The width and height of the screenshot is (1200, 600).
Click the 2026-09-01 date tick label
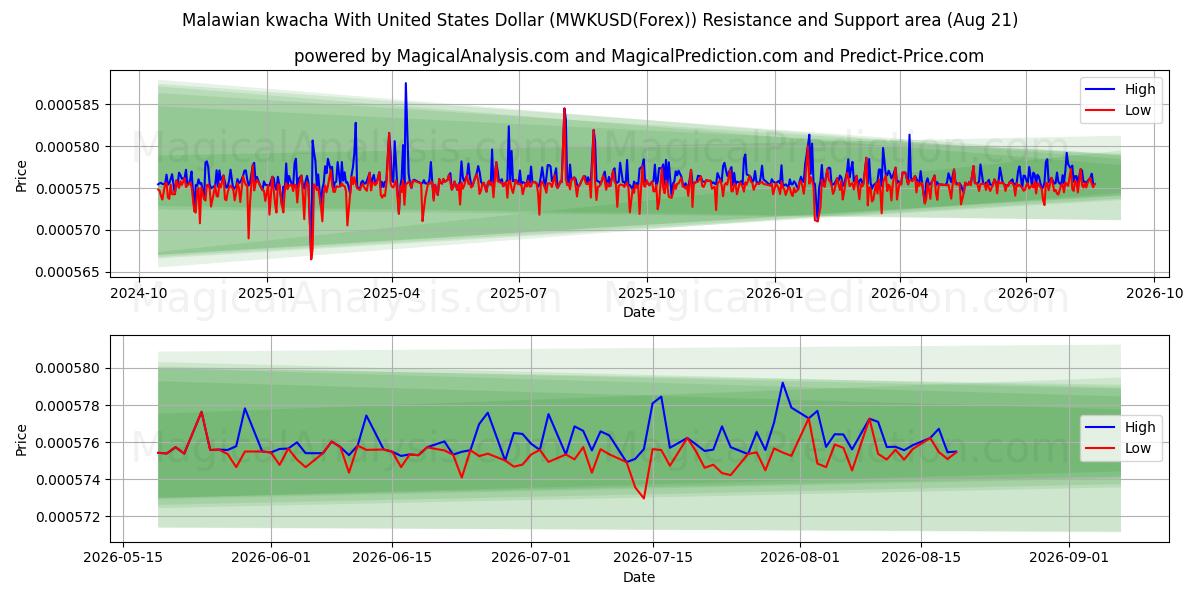coord(1069,558)
